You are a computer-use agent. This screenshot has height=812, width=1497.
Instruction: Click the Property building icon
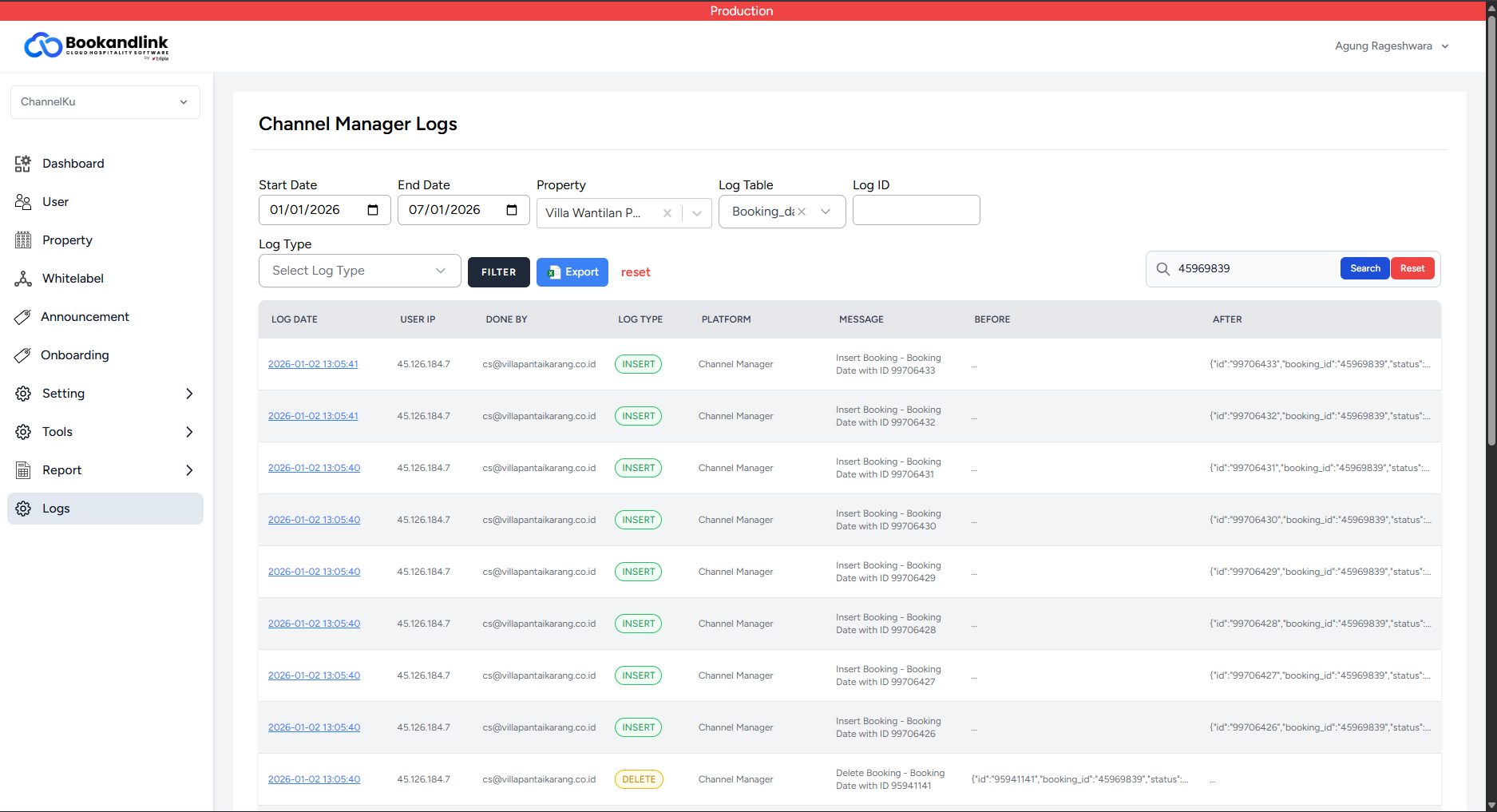23,240
